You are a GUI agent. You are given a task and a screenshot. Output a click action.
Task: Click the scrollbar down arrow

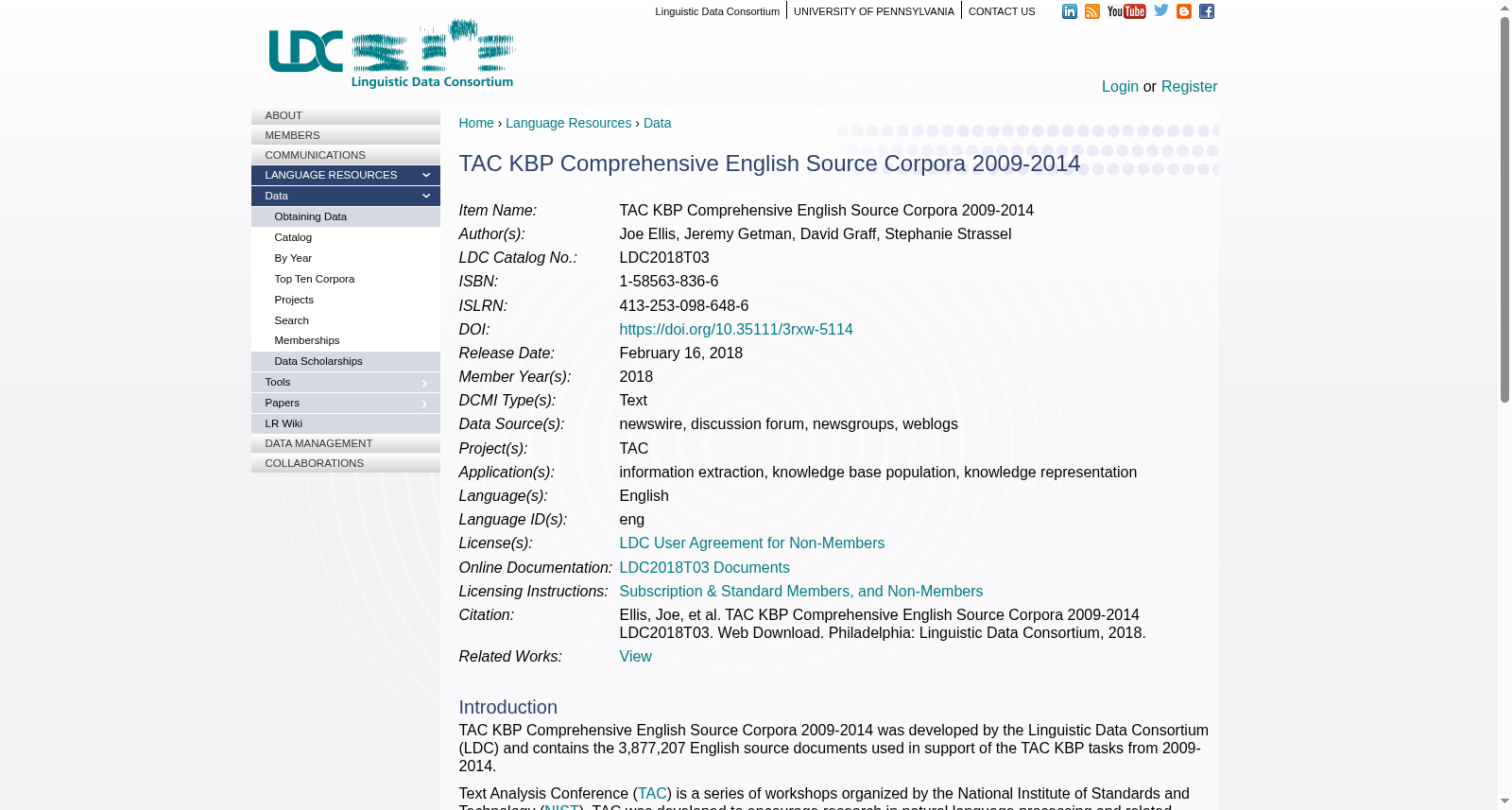click(1504, 801)
